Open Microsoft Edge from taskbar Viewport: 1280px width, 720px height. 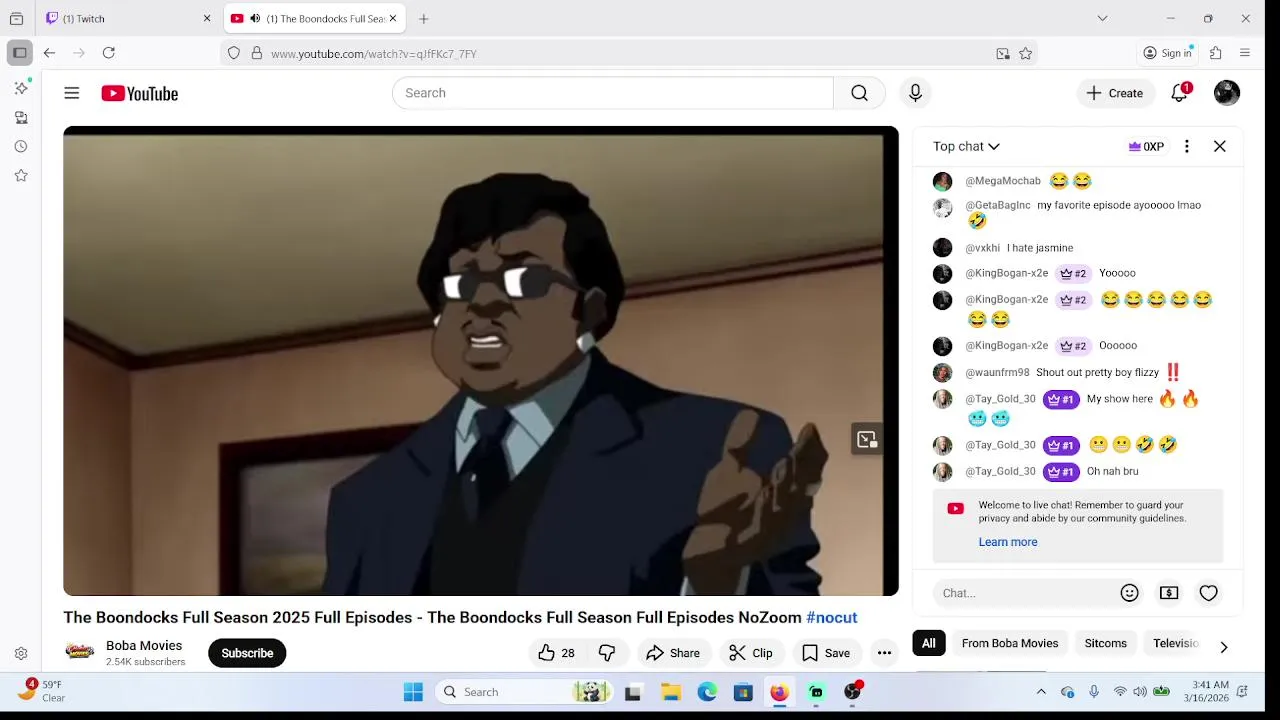[x=707, y=692]
